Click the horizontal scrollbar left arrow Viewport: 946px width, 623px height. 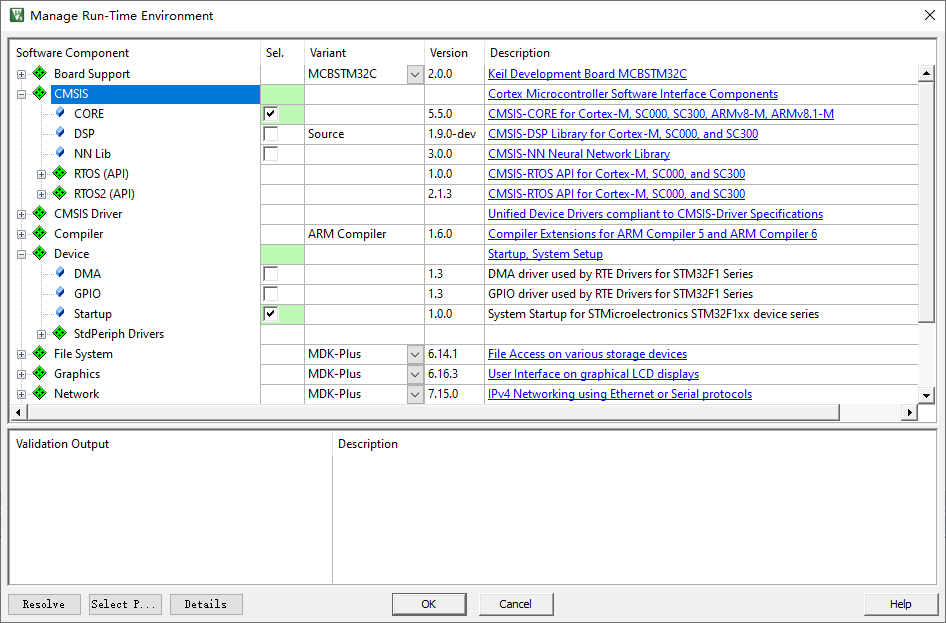coord(19,412)
